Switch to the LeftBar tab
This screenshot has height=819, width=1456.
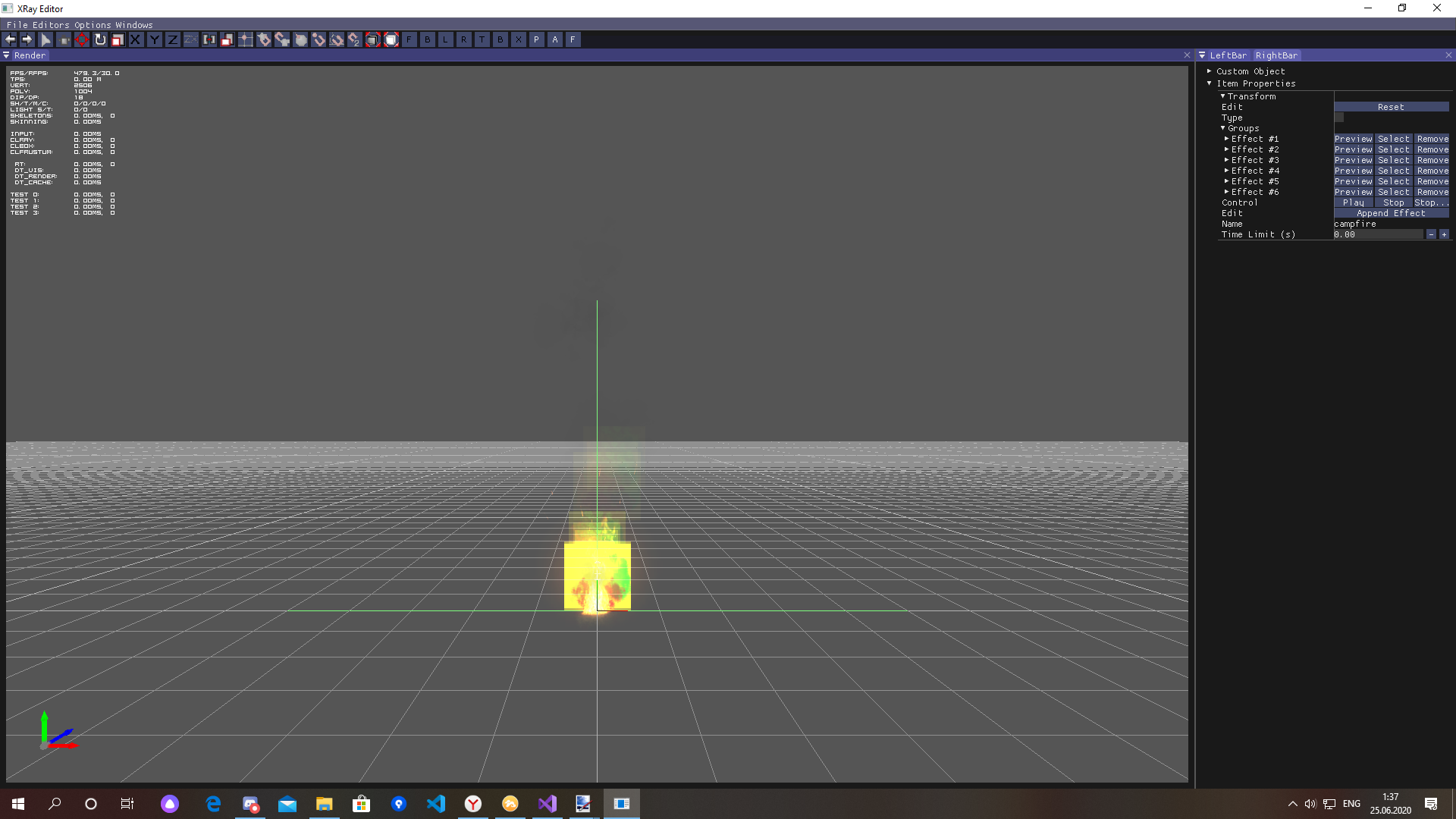[x=1228, y=55]
